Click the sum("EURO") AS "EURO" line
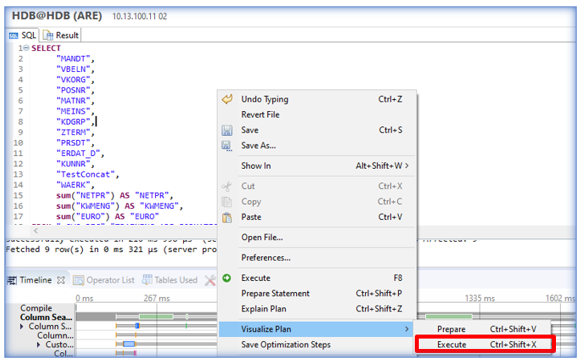 click(108, 216)
